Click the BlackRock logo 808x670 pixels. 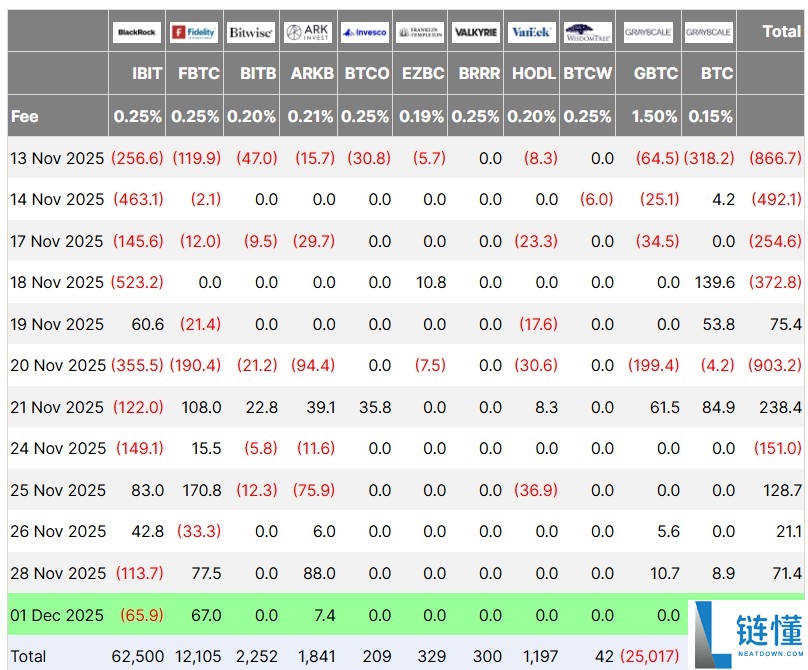137,32
